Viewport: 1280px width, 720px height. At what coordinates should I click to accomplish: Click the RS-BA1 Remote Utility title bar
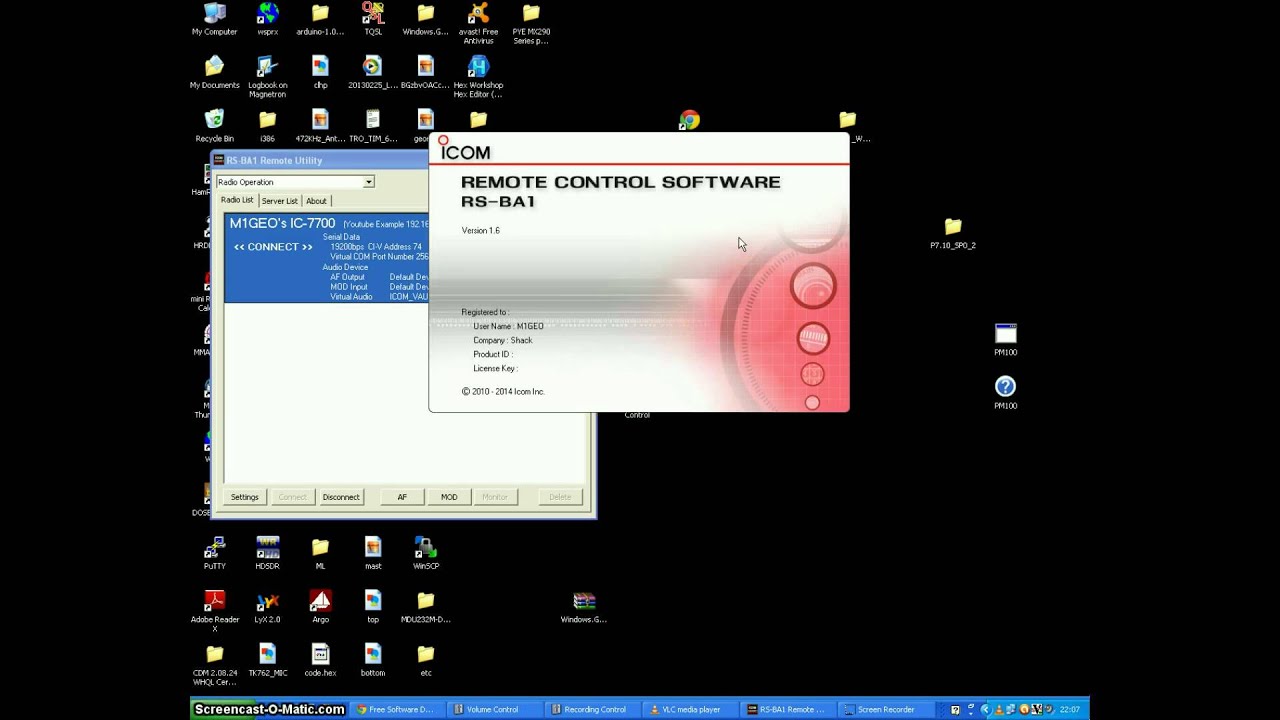[x=320, y=160]
